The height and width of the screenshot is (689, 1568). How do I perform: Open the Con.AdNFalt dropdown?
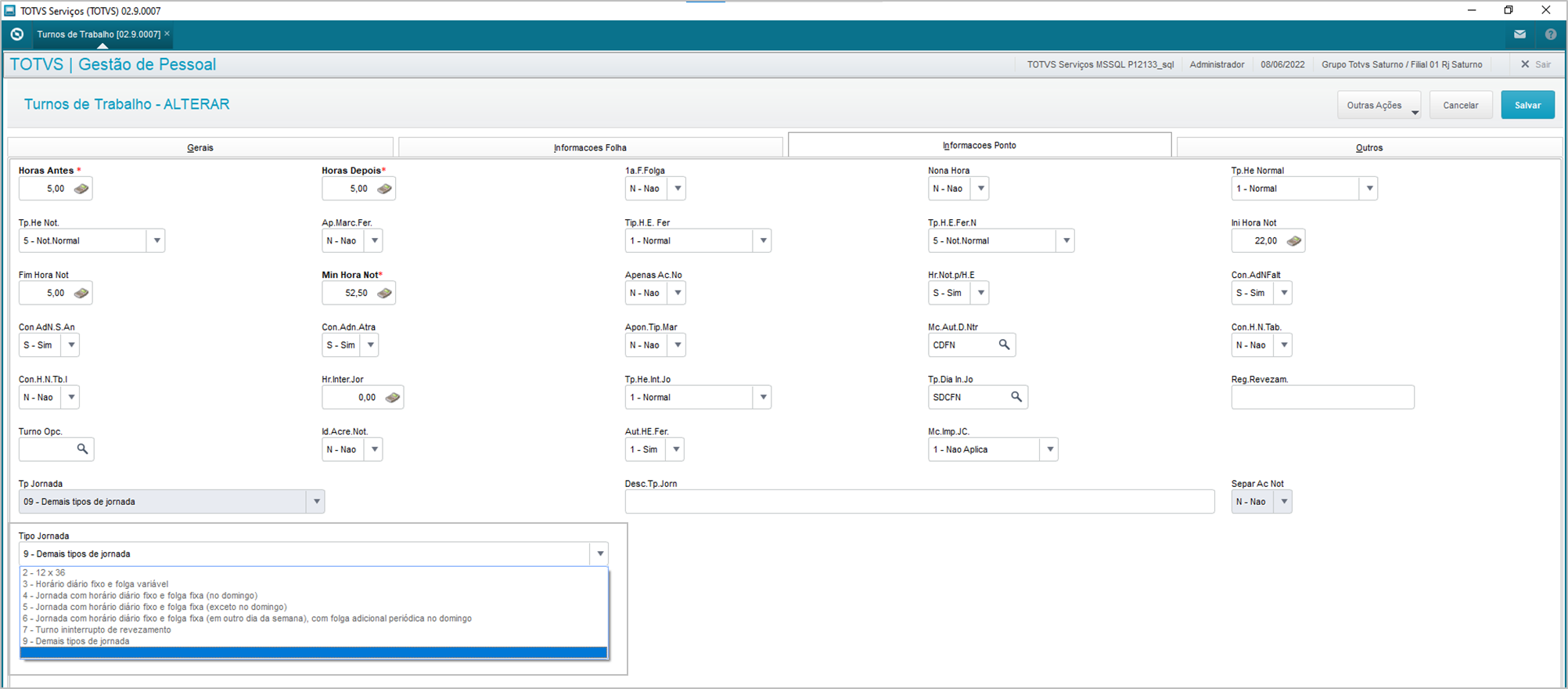(1283, 293)
